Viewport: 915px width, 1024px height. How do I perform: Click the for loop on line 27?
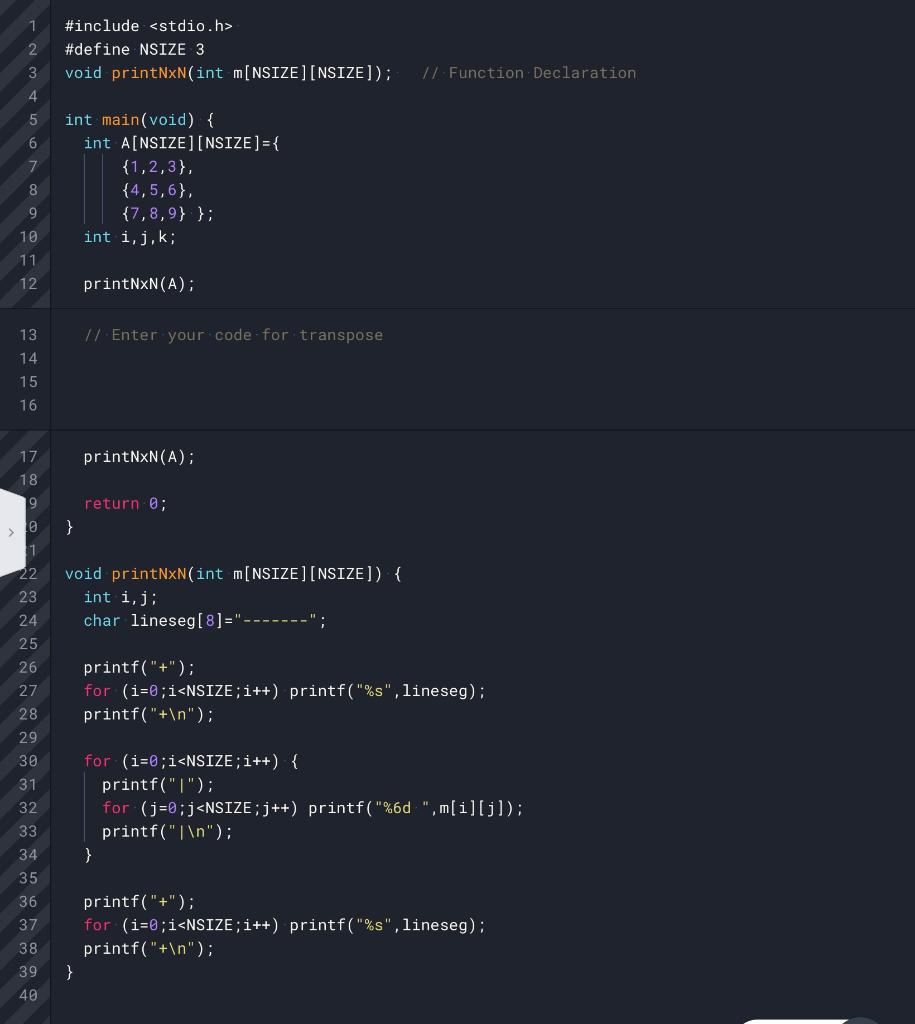point(285,692)
